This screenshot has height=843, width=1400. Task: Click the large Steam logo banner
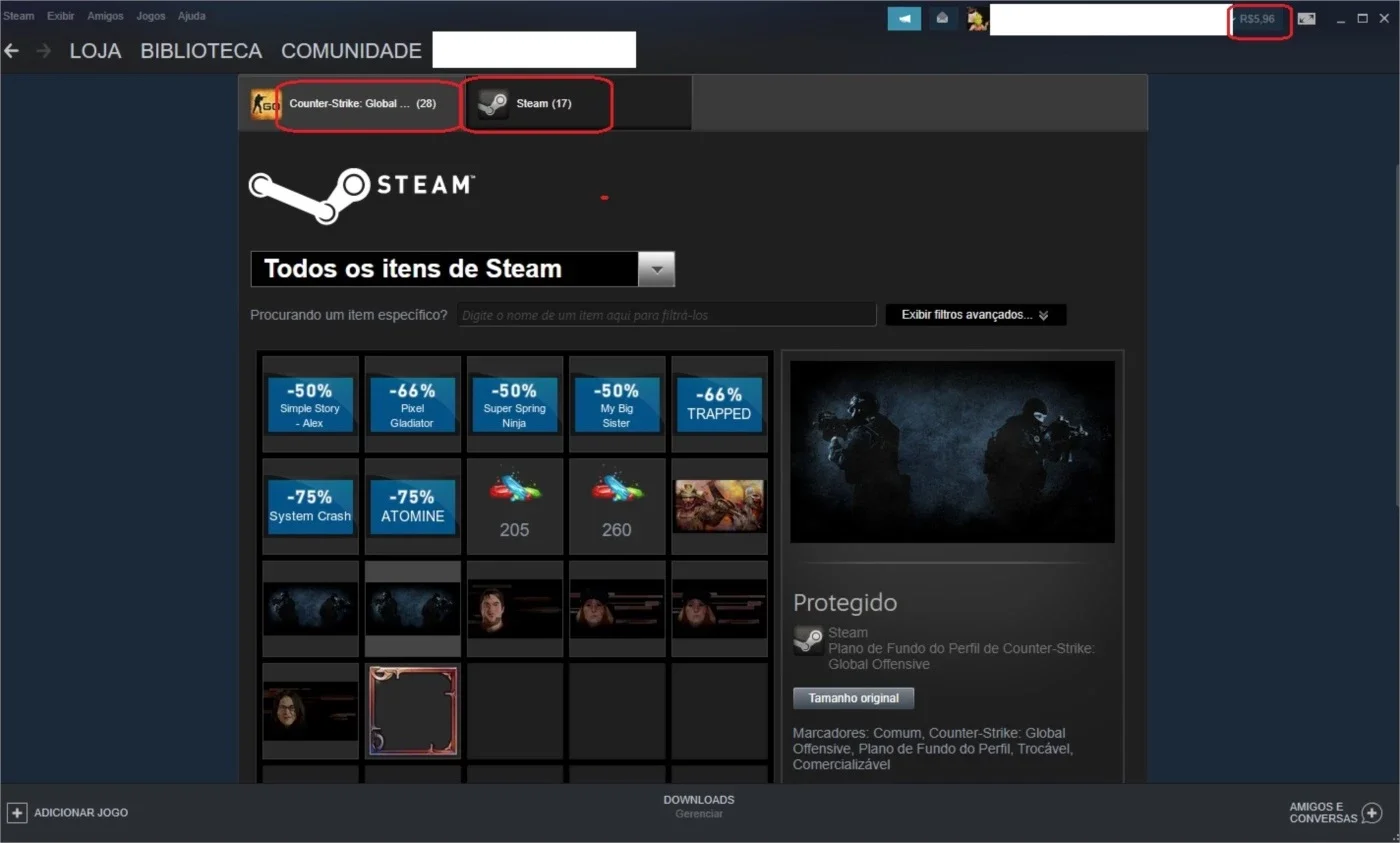(x=362, y=196)
